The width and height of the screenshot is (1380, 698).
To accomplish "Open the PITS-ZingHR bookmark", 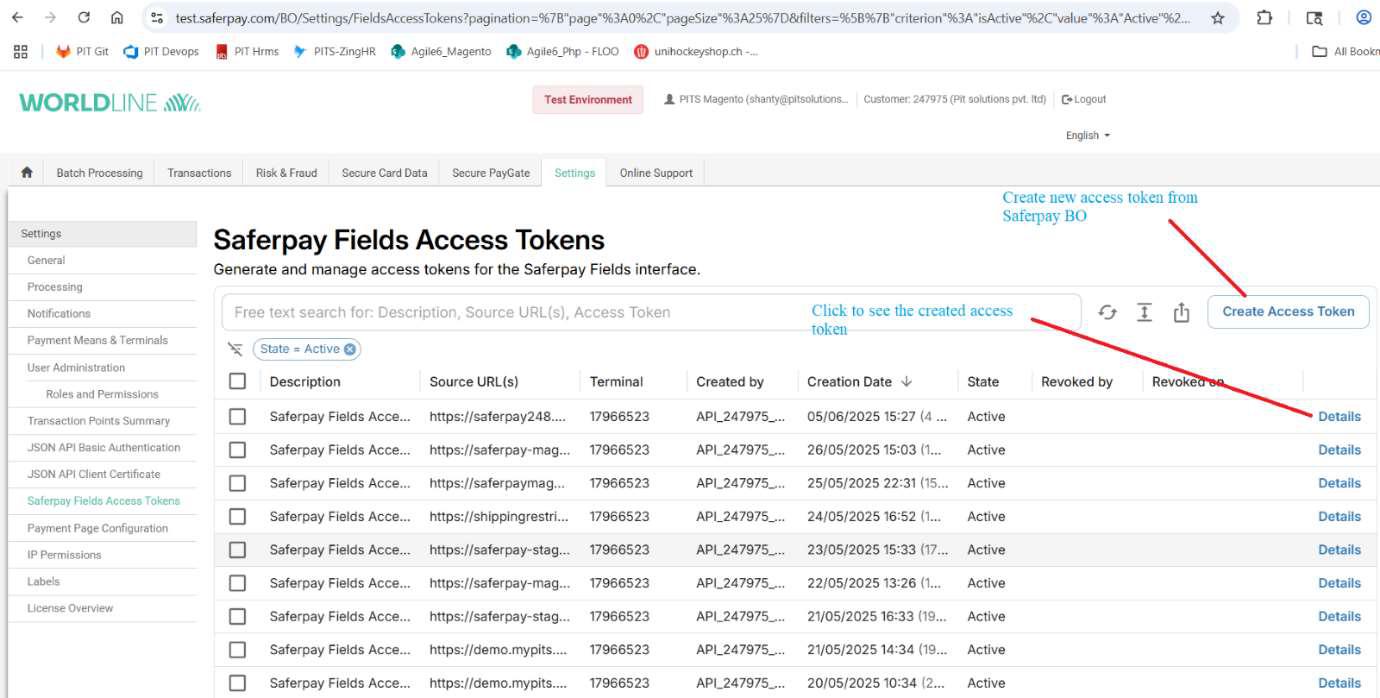I will pyautogui.click(x=335, y=51).
